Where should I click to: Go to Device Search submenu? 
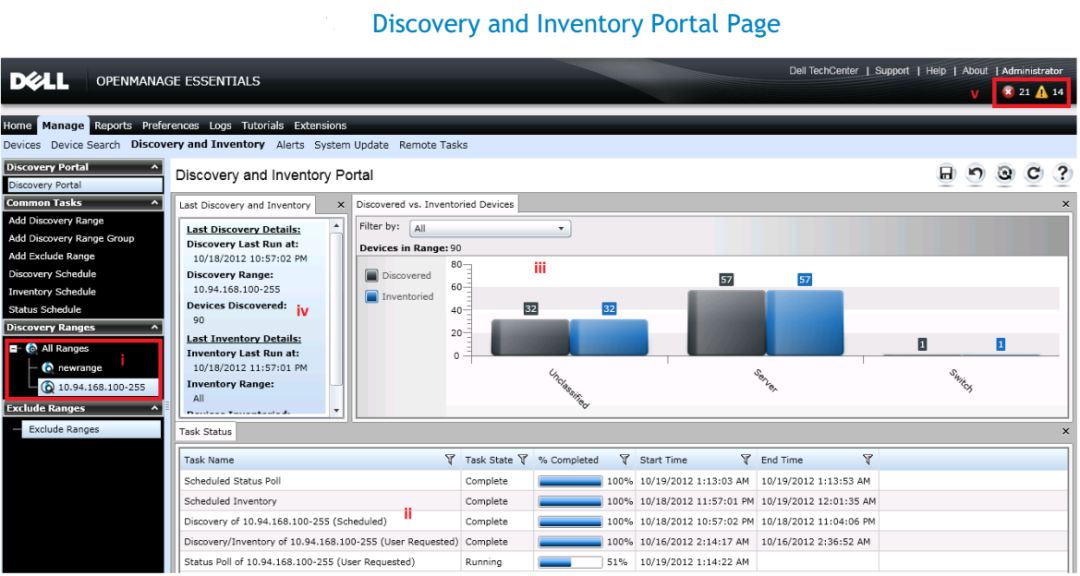click(x=85, y=145)
